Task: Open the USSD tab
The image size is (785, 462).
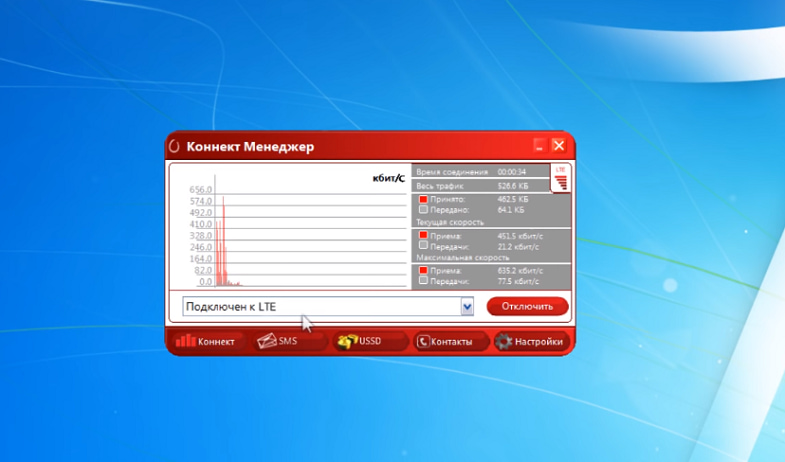Action: (x=369, y=341)
